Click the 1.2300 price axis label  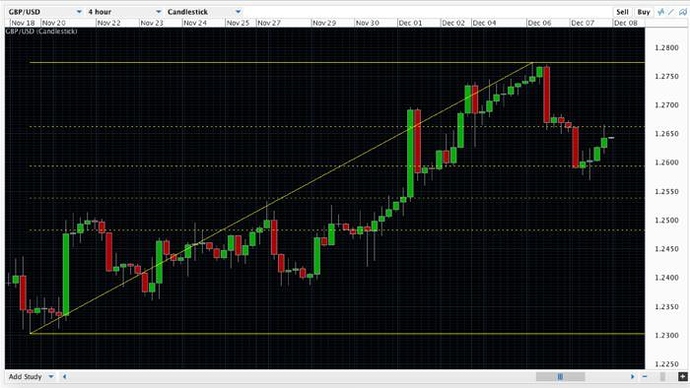tap(667, 335)
